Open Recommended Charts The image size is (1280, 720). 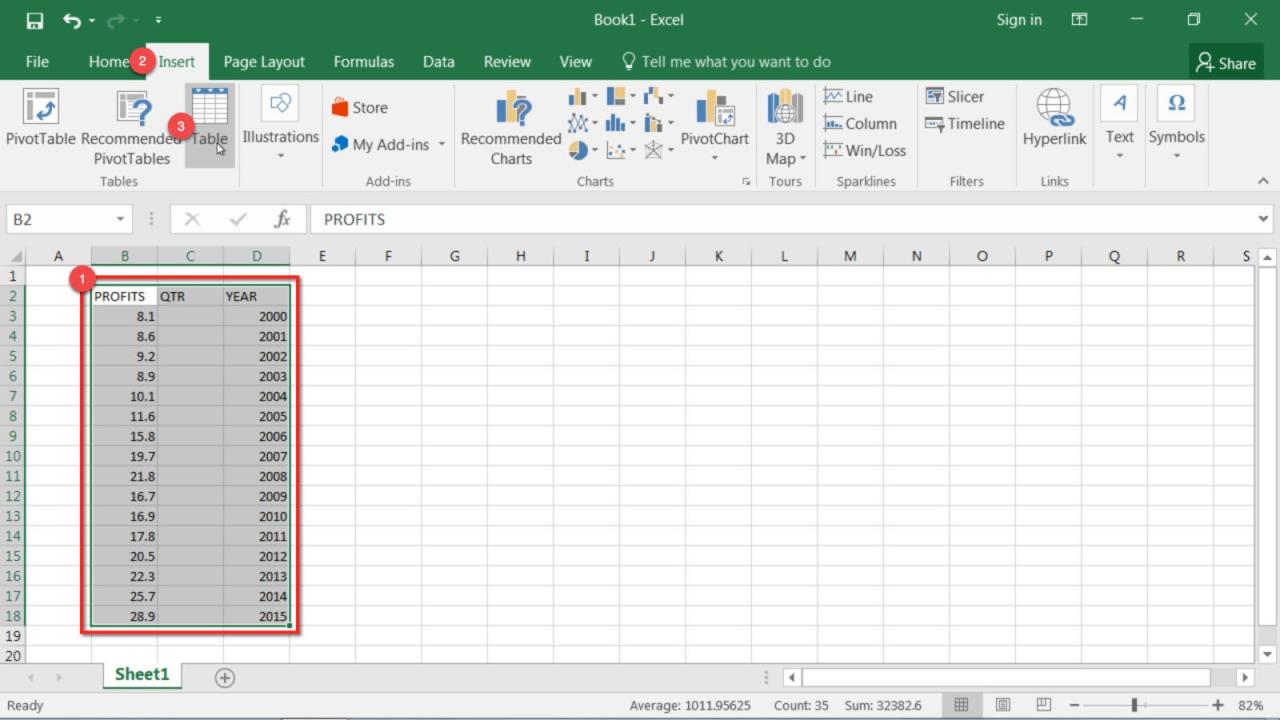point(510,127)
